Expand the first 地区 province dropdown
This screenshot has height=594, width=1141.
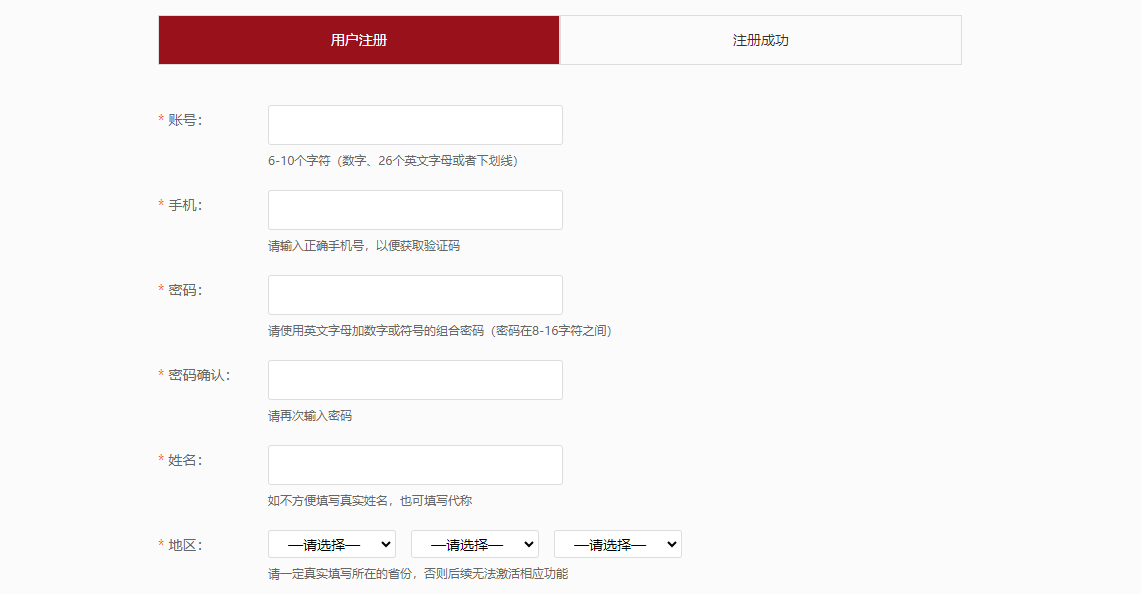[331, 545]
